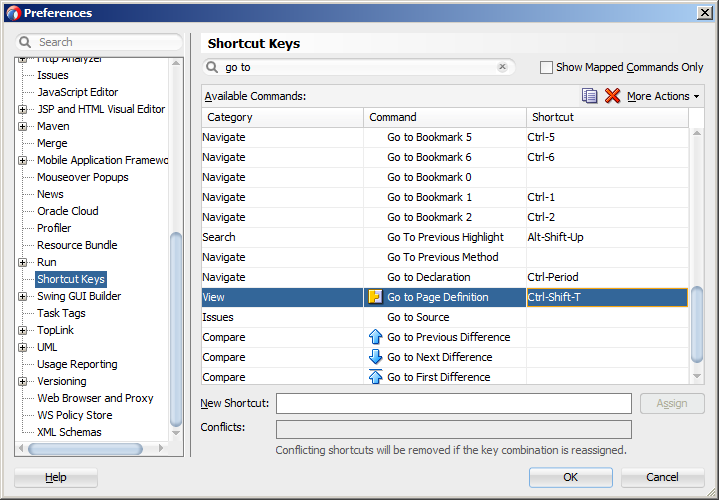Screen dimensions: 719x500
Task: Click the Go to Page Definition icon
Action: point(375,297)
